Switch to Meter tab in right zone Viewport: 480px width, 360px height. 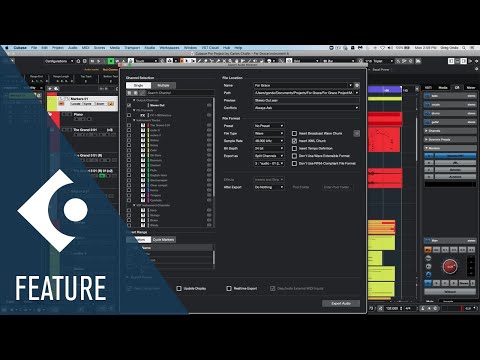471,88
